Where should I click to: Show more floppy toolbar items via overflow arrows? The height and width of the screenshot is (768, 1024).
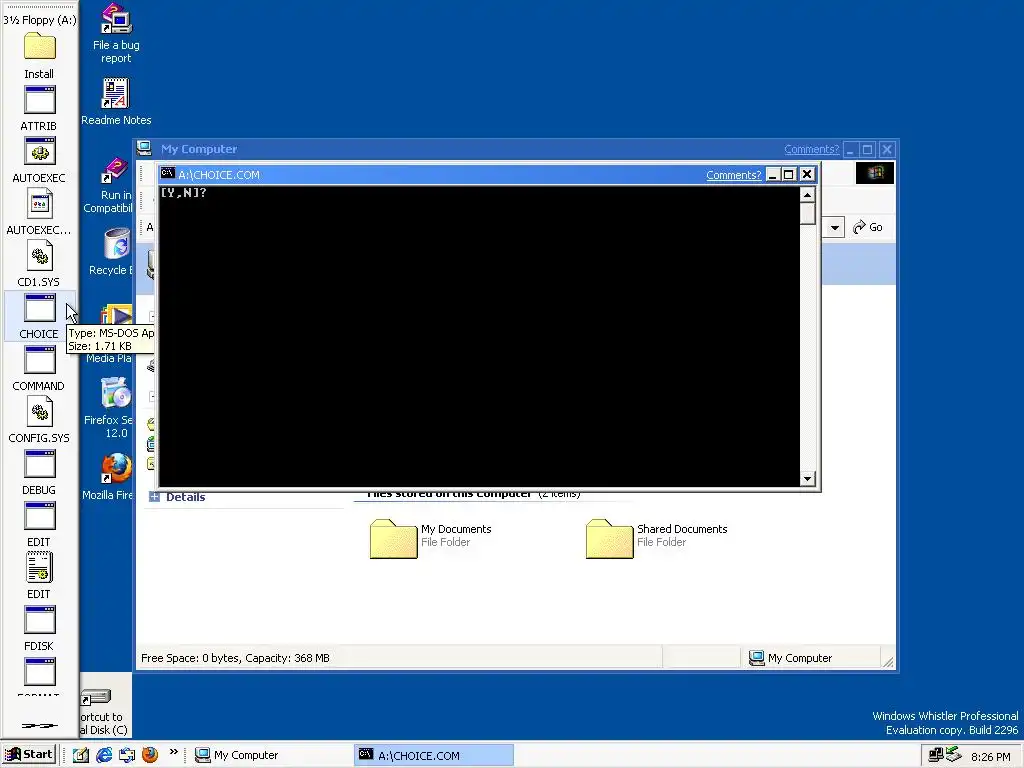pos(39,725)
